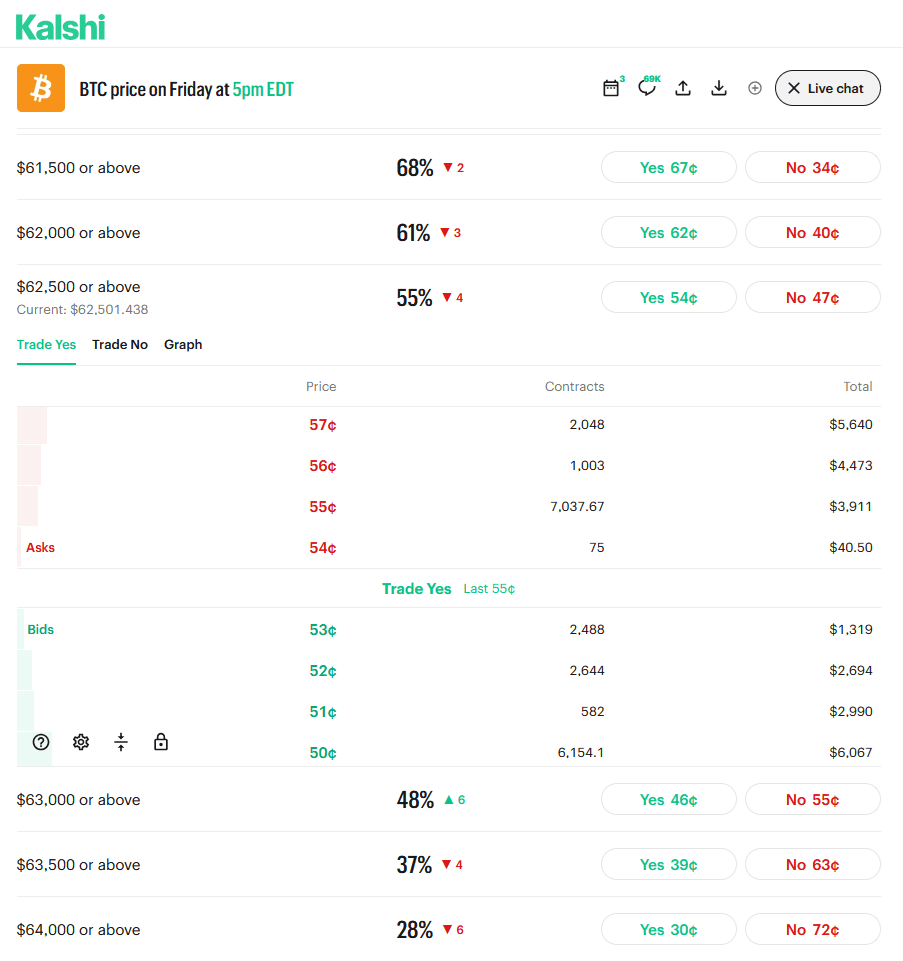
Task: Click the $40.50 total value
Action: [x=850, y=547]
